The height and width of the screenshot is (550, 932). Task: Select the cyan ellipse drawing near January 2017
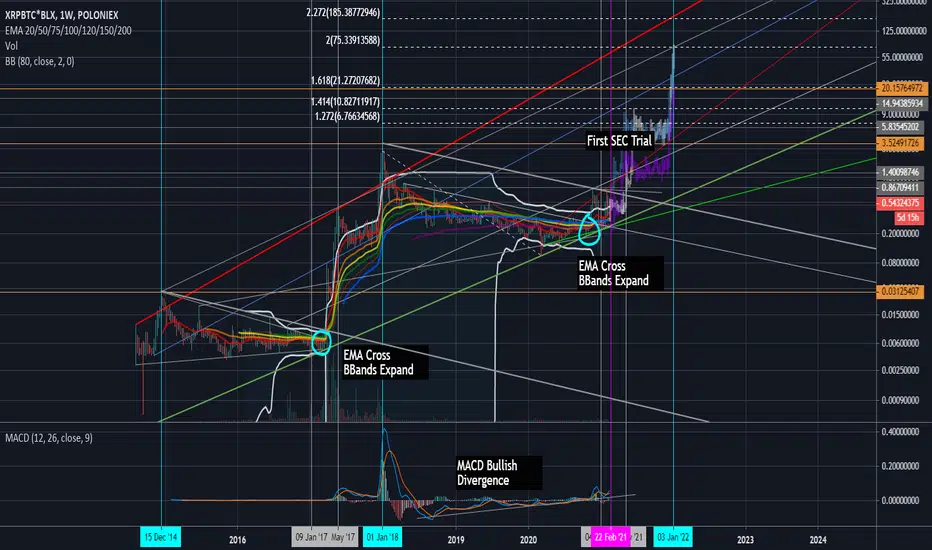tap(321, 342)
